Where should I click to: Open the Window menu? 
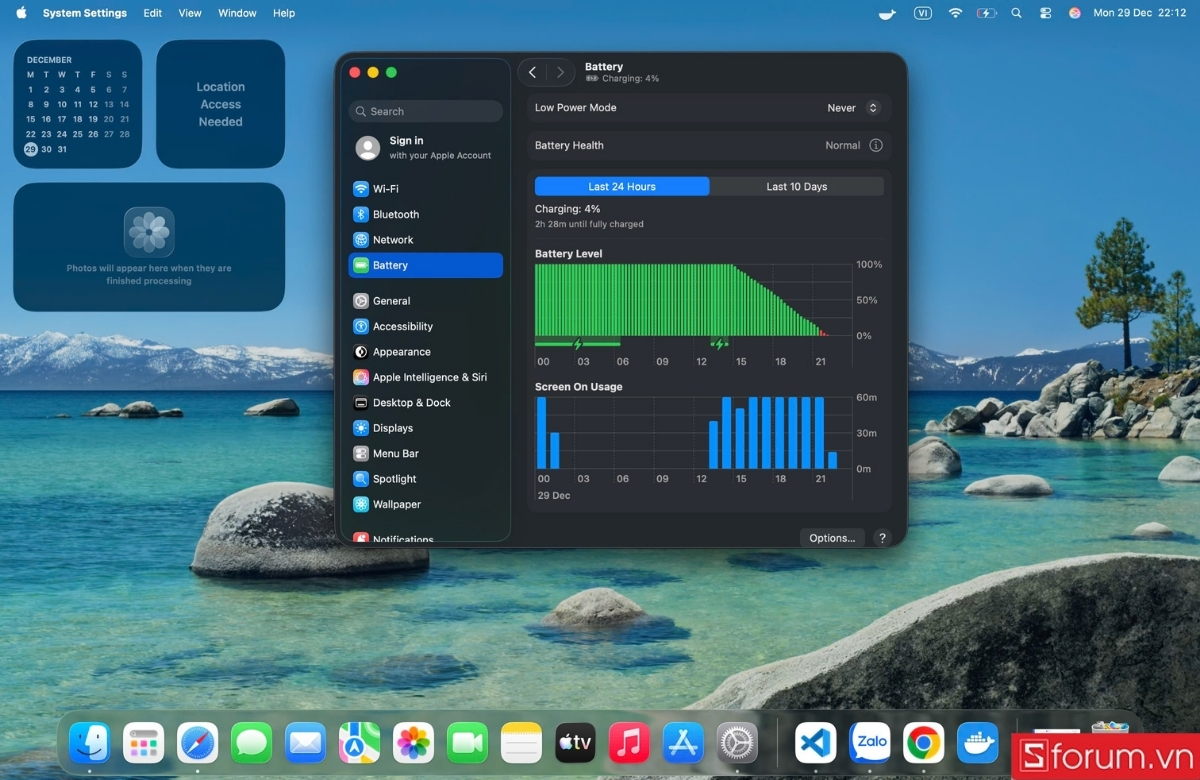click(x=237, y=13)
